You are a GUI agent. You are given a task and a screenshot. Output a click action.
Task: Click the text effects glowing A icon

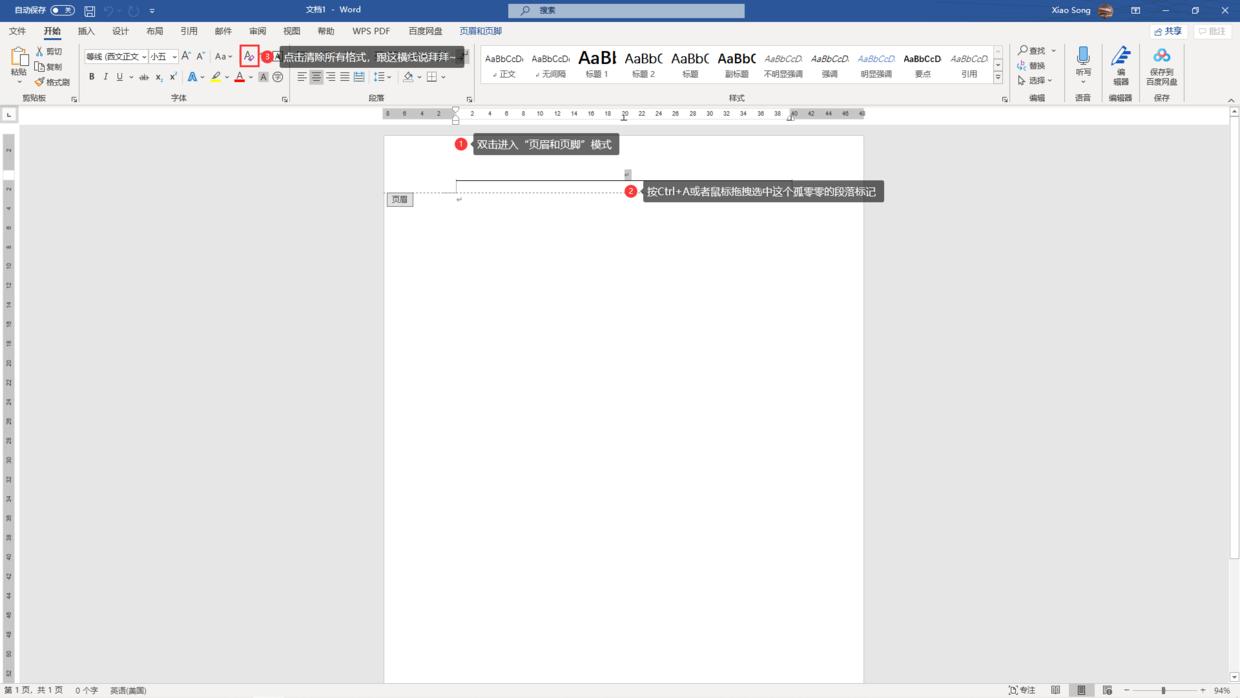tap(192, 77)
